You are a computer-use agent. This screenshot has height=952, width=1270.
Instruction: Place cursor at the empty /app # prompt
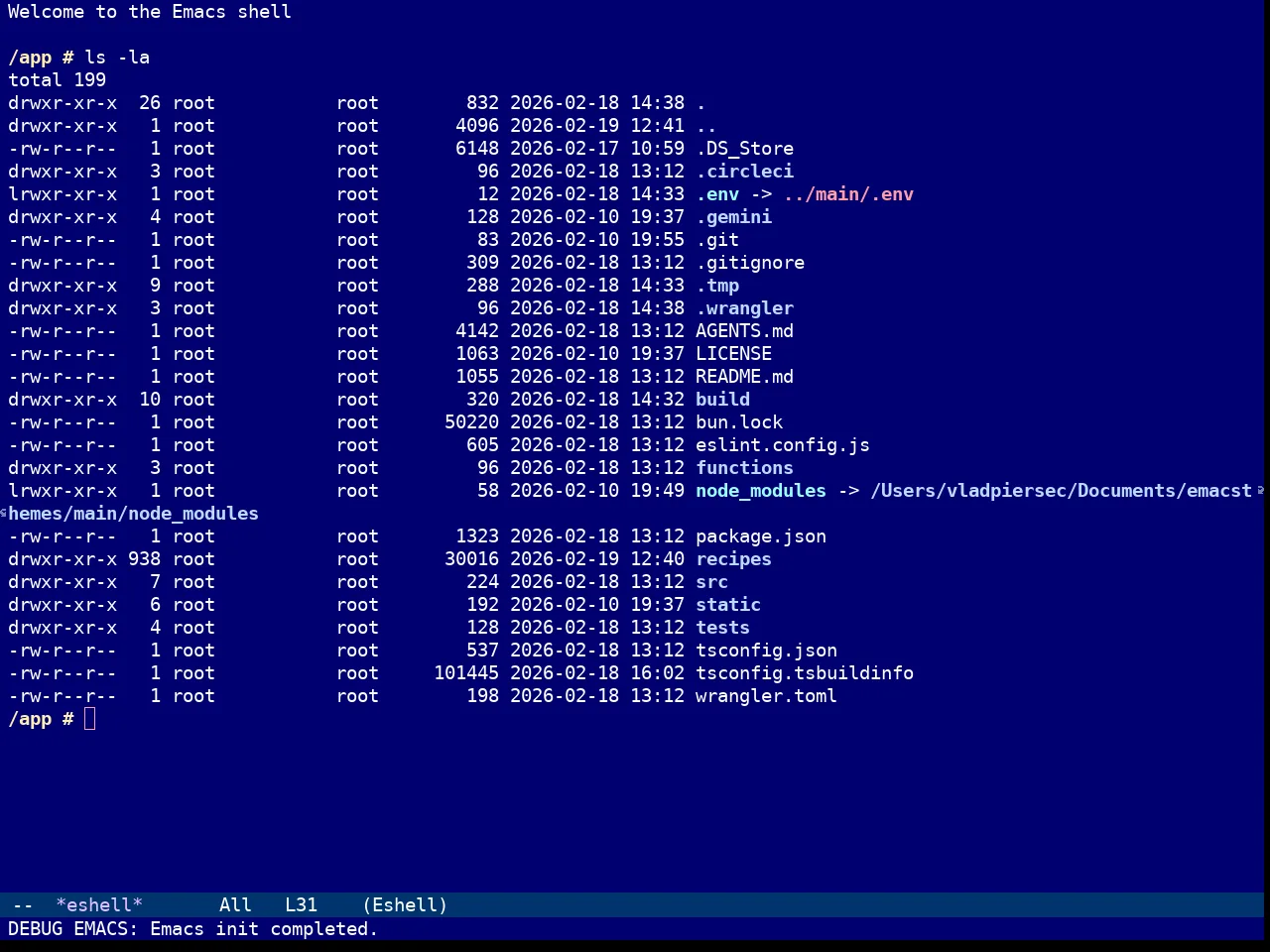[90, 719]
